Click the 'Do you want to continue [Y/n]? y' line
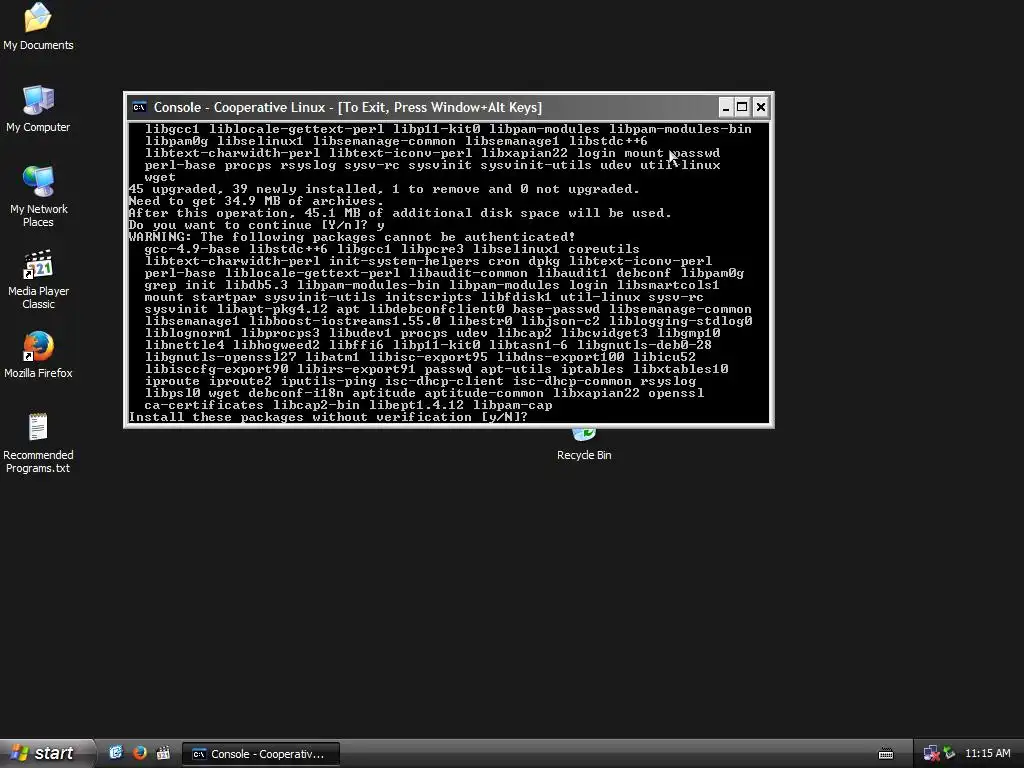Viewport: 1024px width, 768px height. (x=257, y=225)
